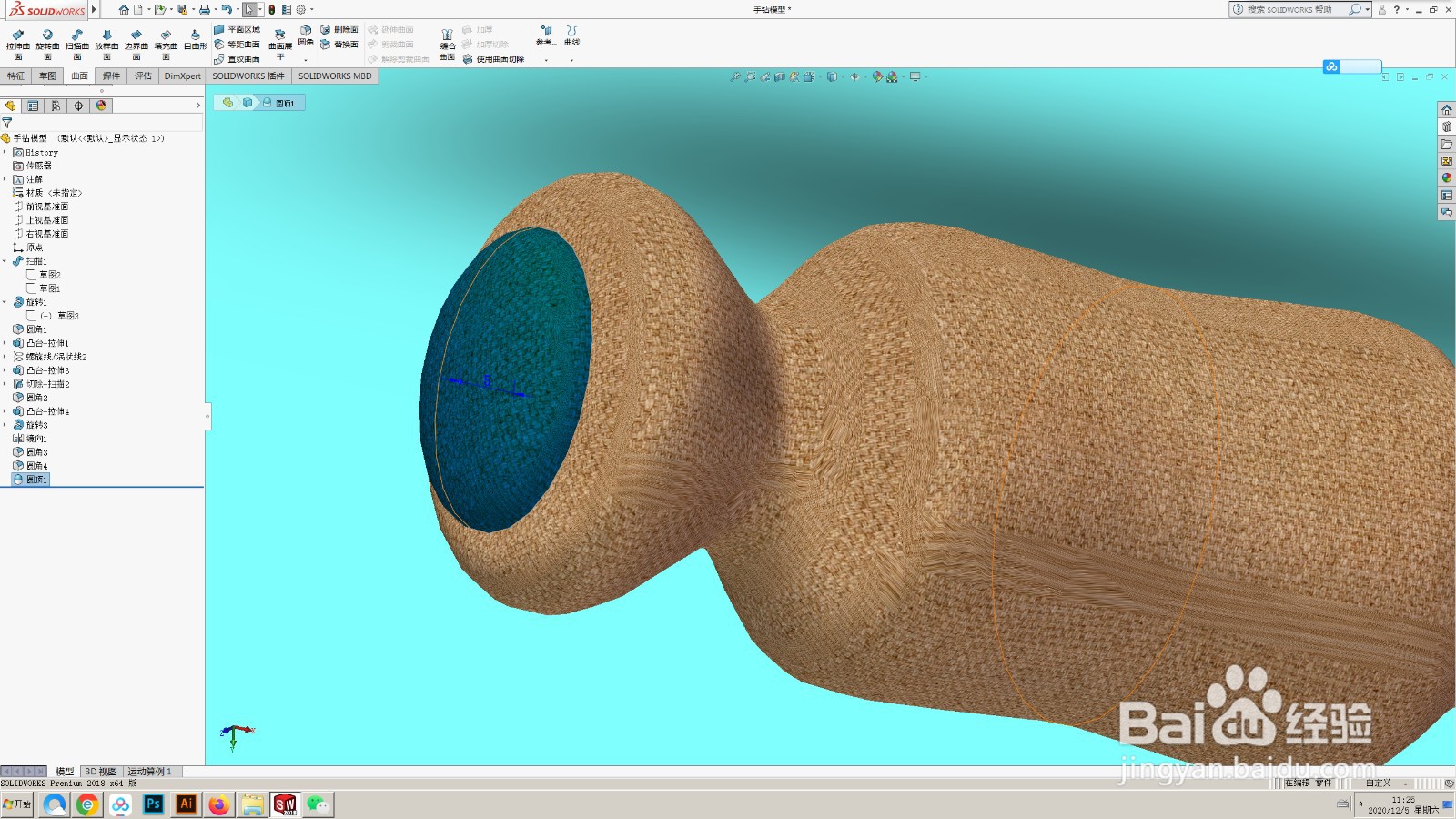Viewport: 1456px width, 819px height.
Task: Open the edit appearance color icon
Action: (x=877, y=77)
